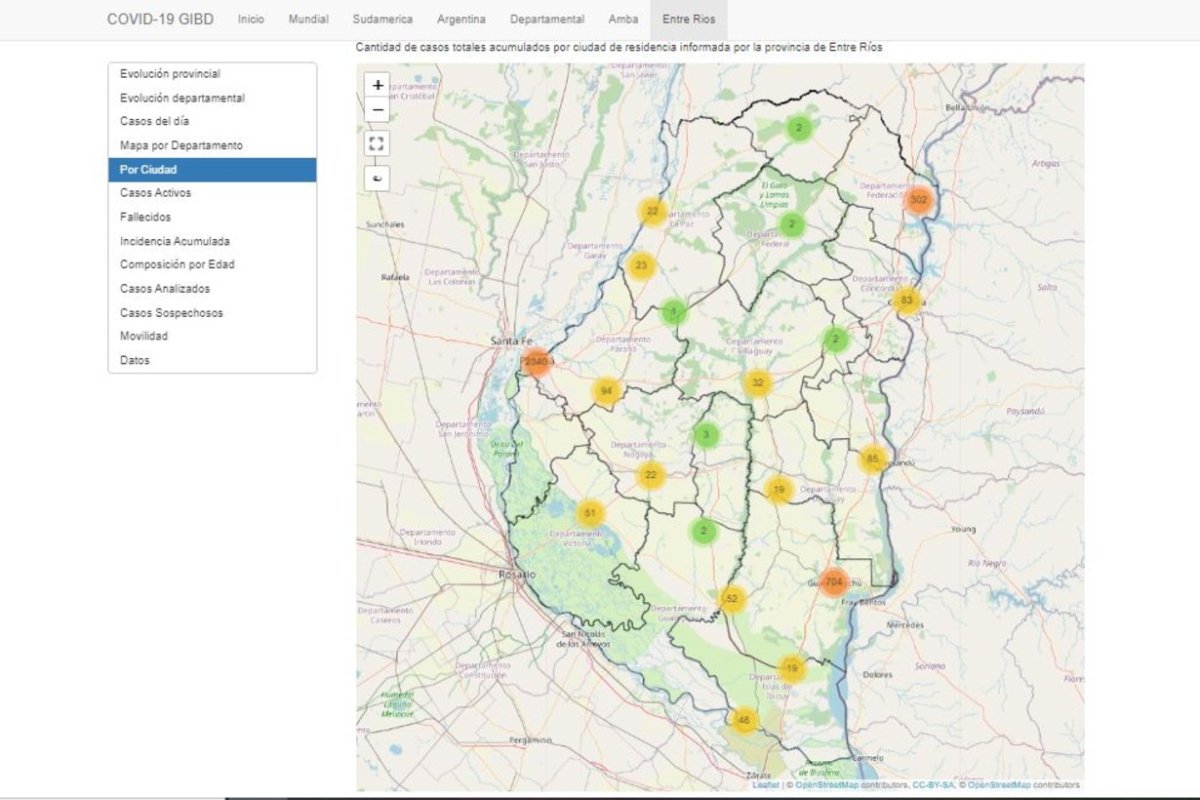Open Composición por Edad menu item

pos(212,265)
